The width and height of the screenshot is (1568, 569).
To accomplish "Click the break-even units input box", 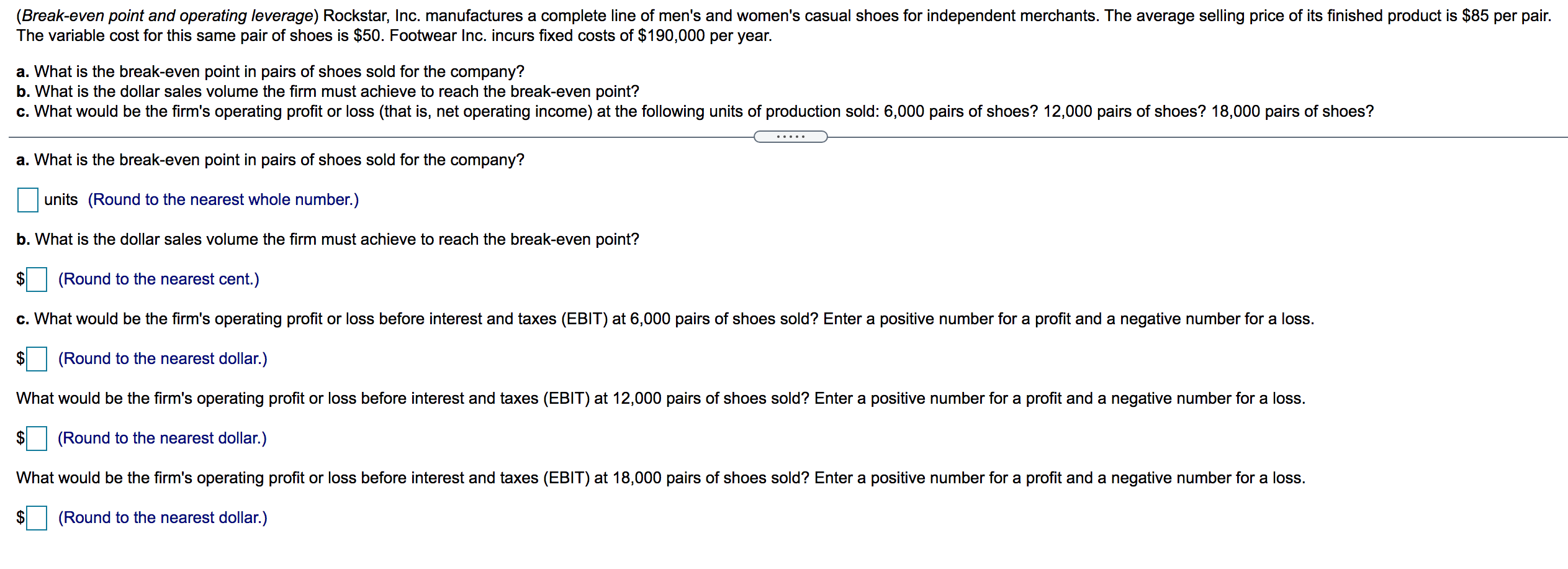I will pos(27,200).
